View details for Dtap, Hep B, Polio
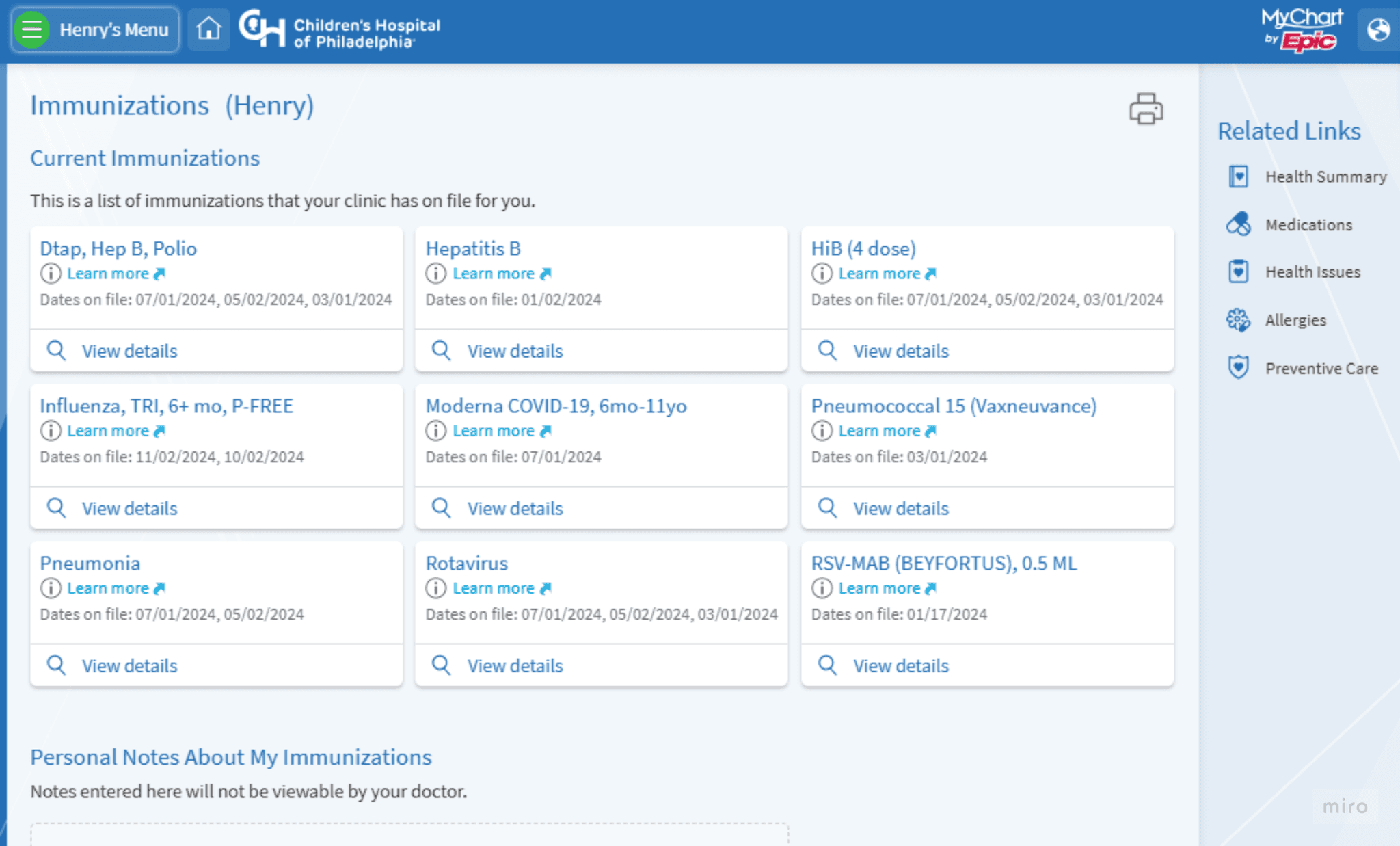Image resolution: width=1400 pixels, height=846 pixels. [x=129, y=351]
